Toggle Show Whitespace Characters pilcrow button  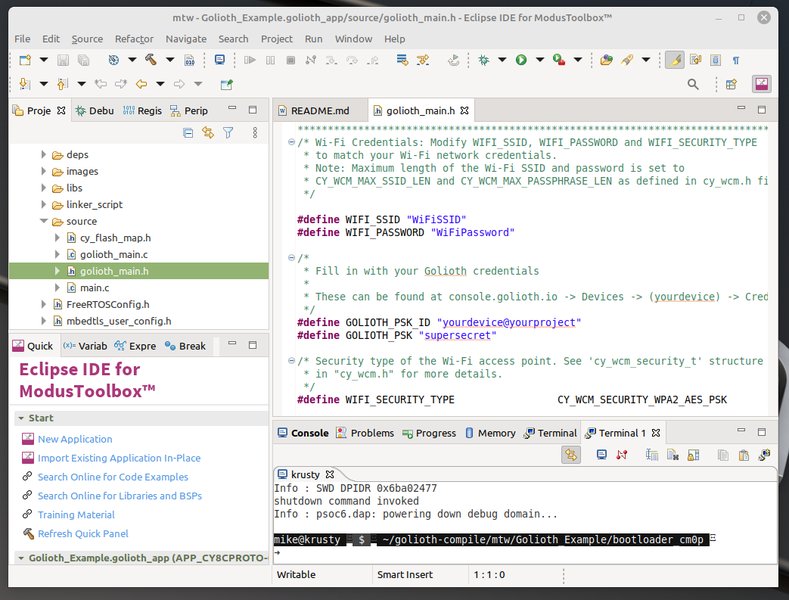click(736, 60)
